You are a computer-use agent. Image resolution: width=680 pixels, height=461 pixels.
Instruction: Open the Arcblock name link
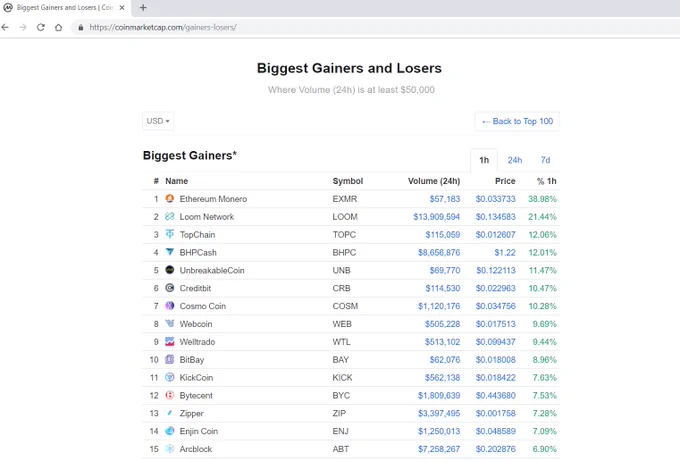pyautogui.click(x=196, y=449)
